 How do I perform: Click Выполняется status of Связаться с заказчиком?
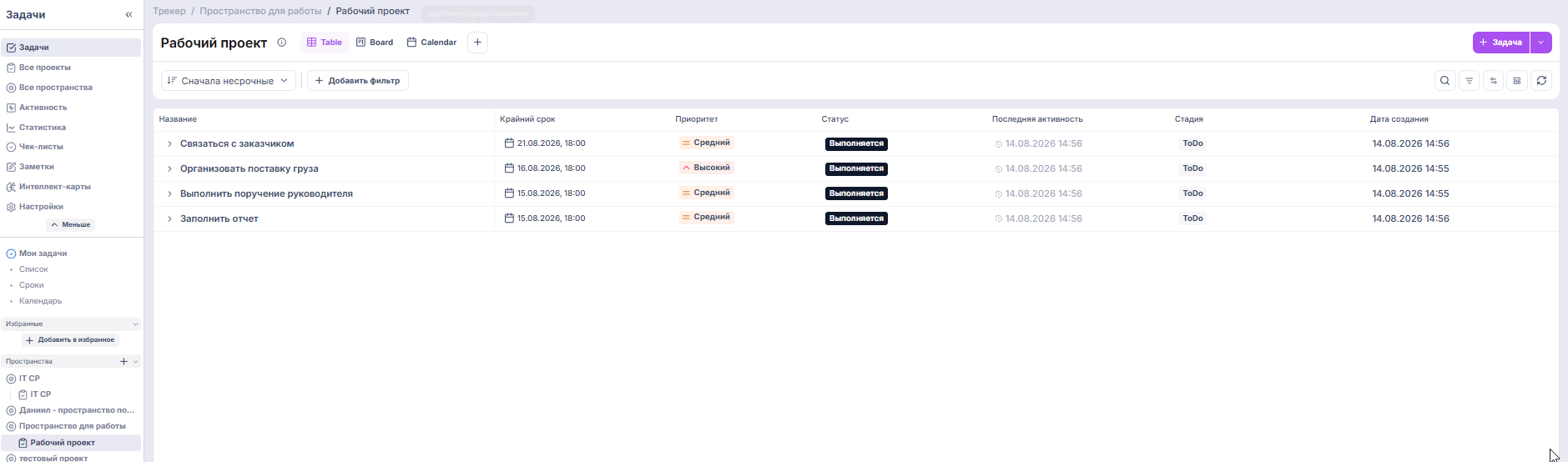(856, 143)
